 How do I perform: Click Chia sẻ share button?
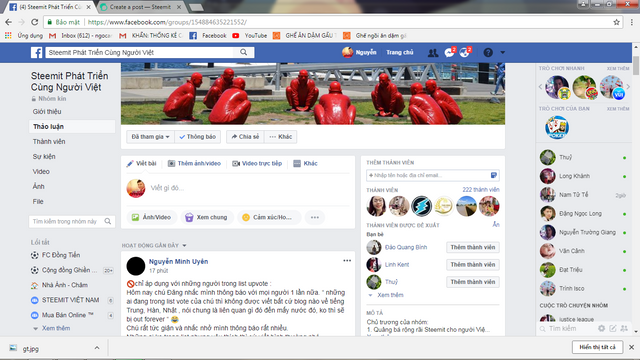245,137
